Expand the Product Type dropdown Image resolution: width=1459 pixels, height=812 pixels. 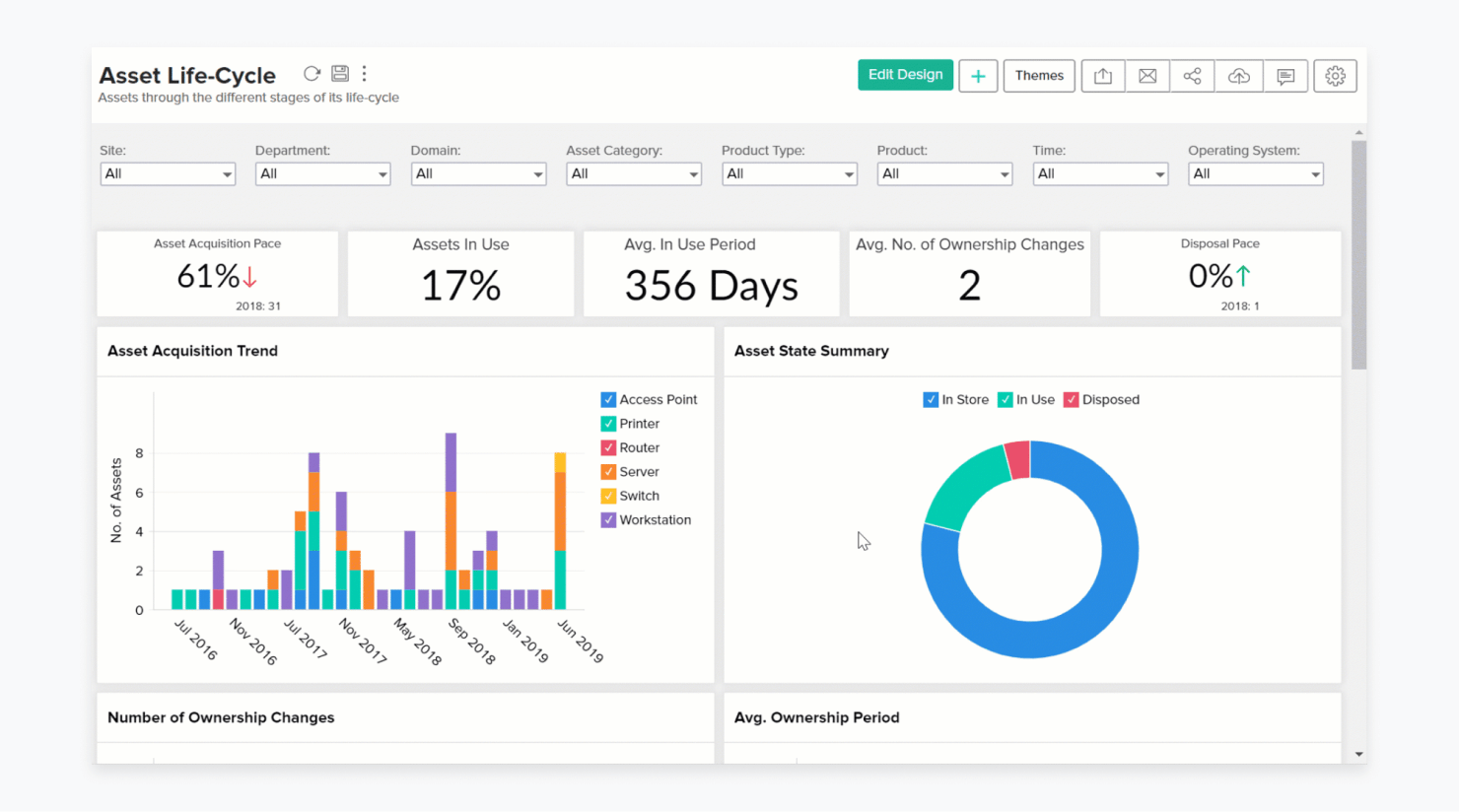tap(790, 174)
